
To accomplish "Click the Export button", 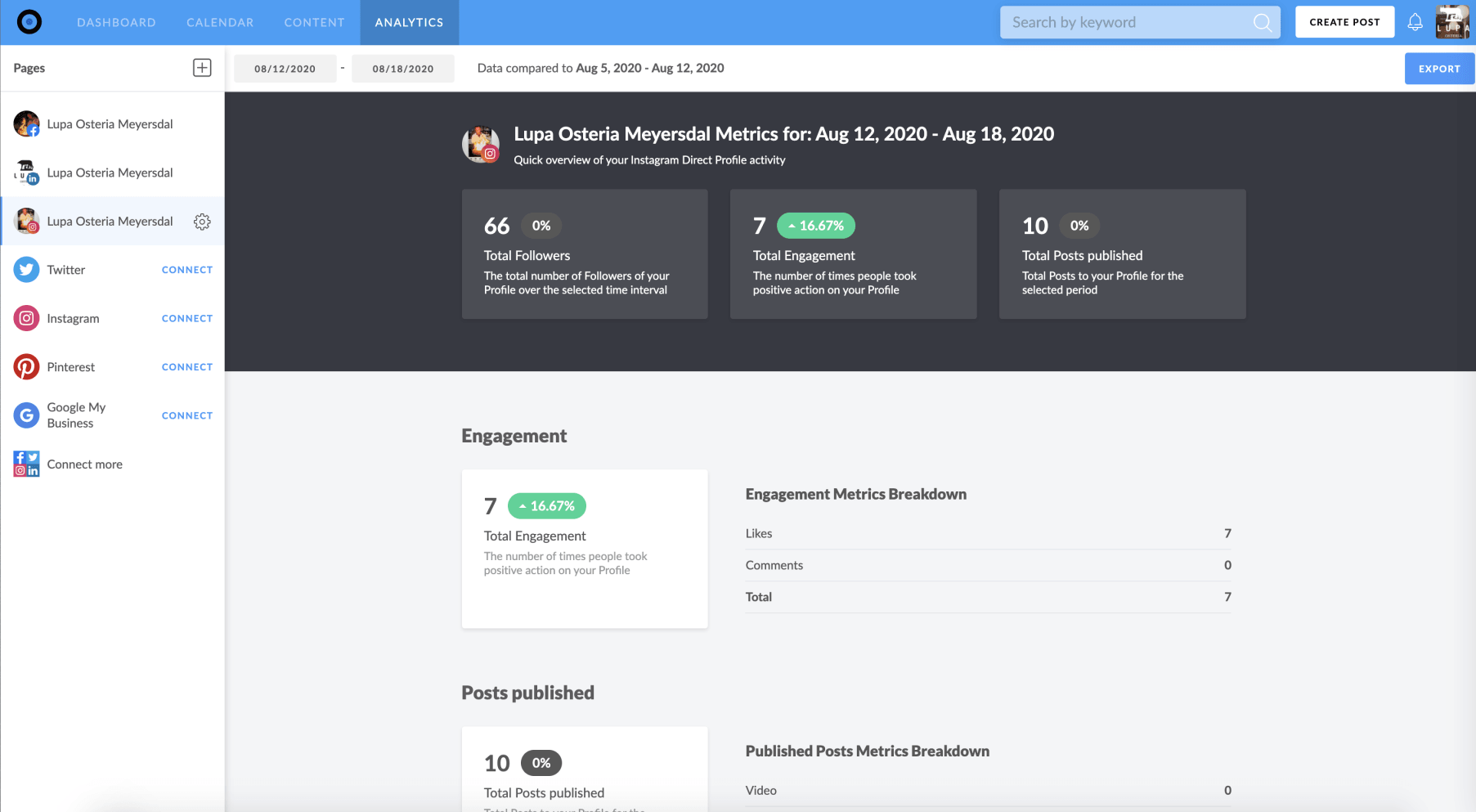I will (1438, 69).
